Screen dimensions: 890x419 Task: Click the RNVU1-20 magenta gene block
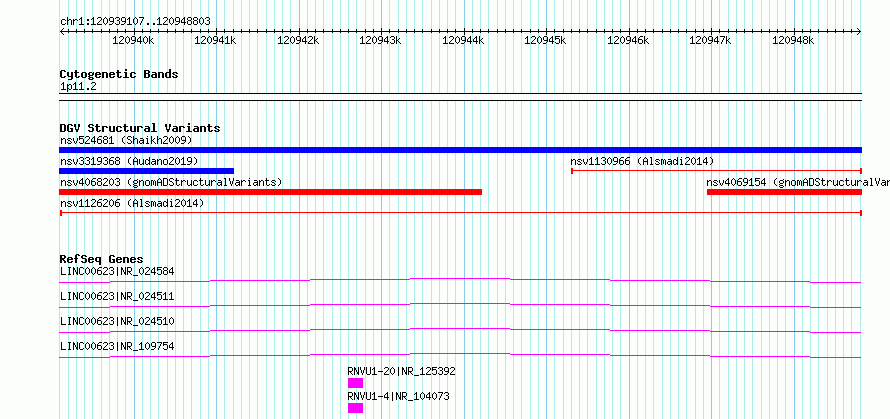[355, 383]
